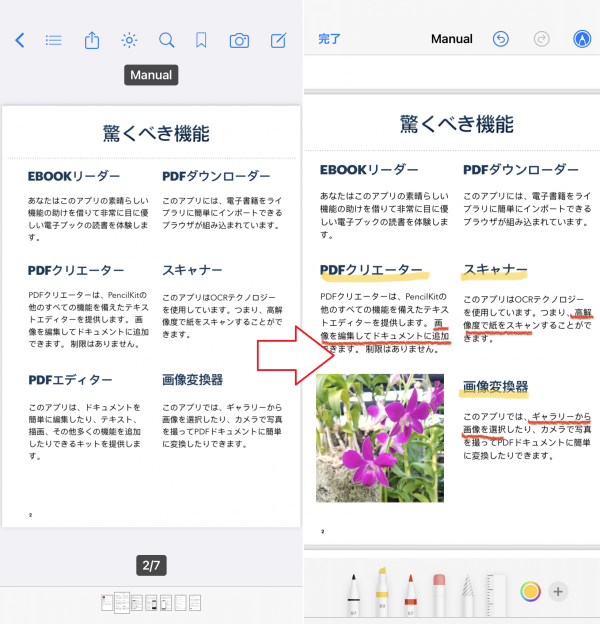Open brightness display settings
The image size is (600, 624).
tap(129, 40)
